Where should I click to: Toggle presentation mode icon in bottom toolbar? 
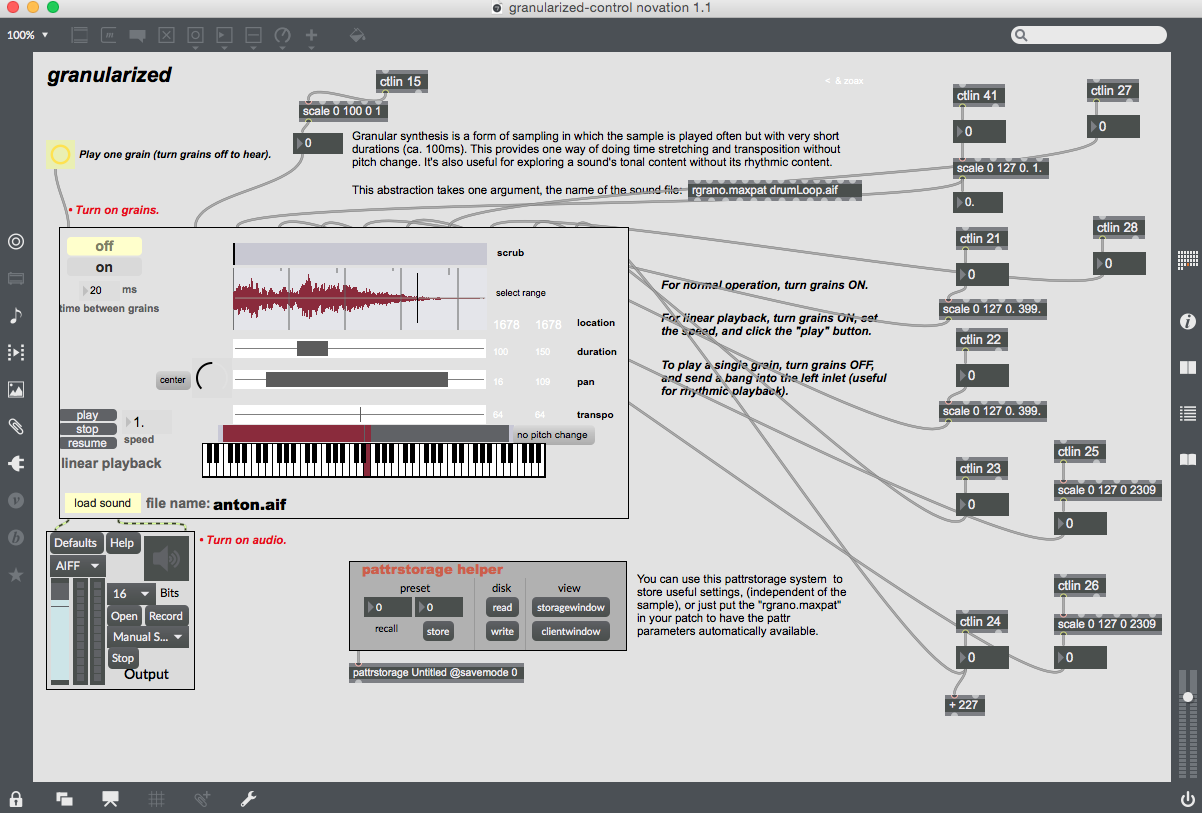pyautogui.click(x=110, y=798)
